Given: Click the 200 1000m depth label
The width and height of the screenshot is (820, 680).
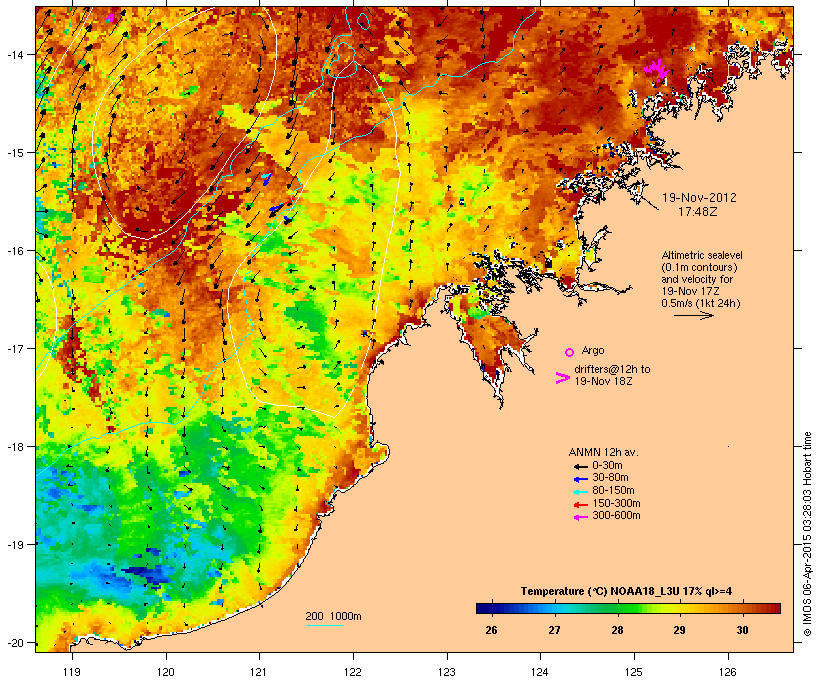Looking at the screenshot, I should point(333,616).
